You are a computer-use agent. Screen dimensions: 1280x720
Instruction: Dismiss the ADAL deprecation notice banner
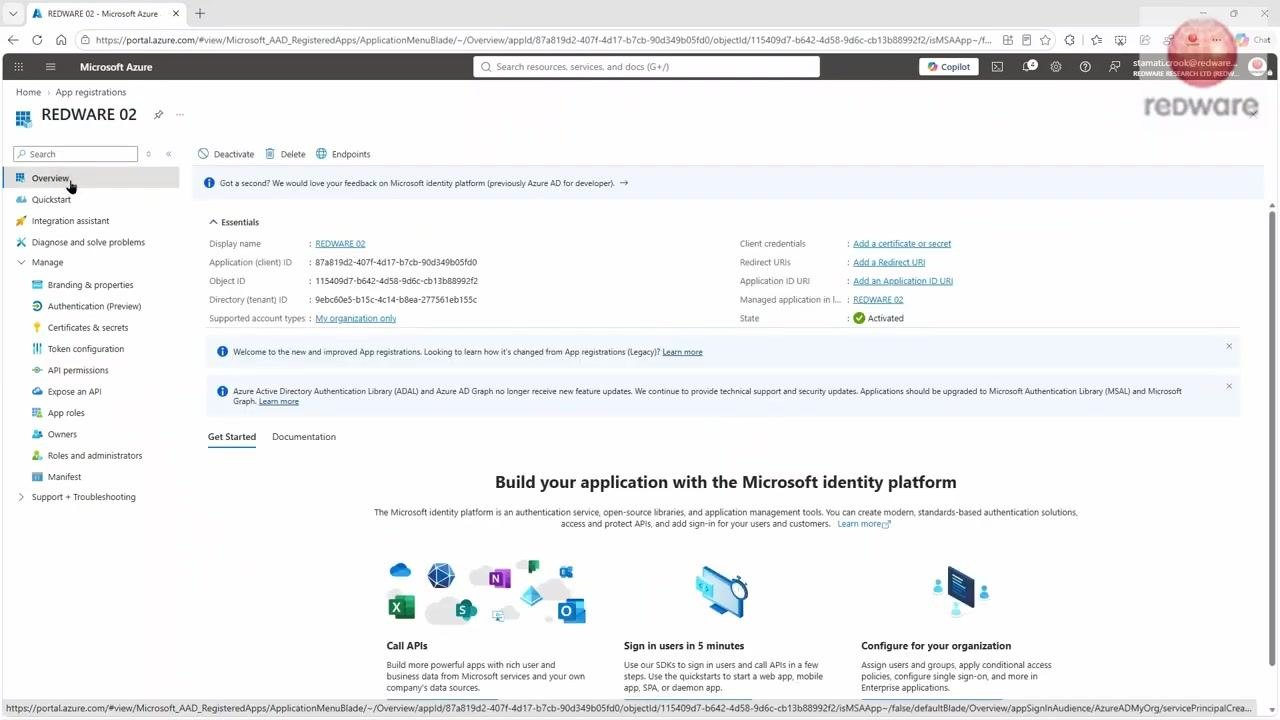[x=1229, y=386]
